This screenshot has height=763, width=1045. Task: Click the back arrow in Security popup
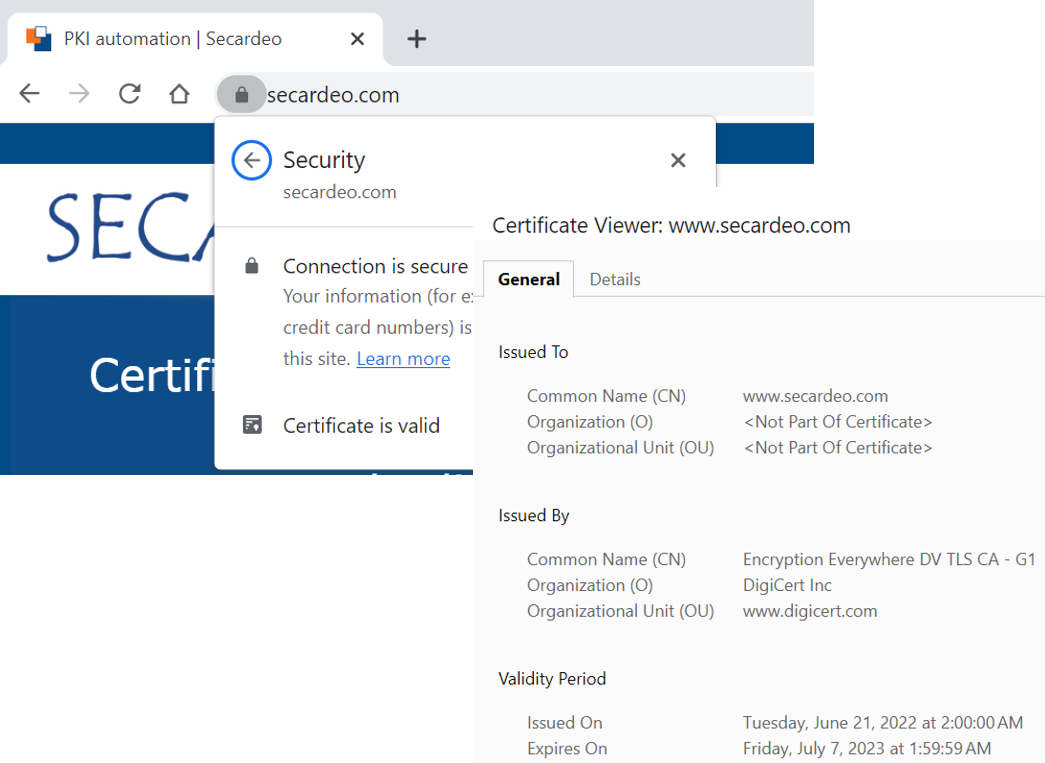click(x=252, y=160)
